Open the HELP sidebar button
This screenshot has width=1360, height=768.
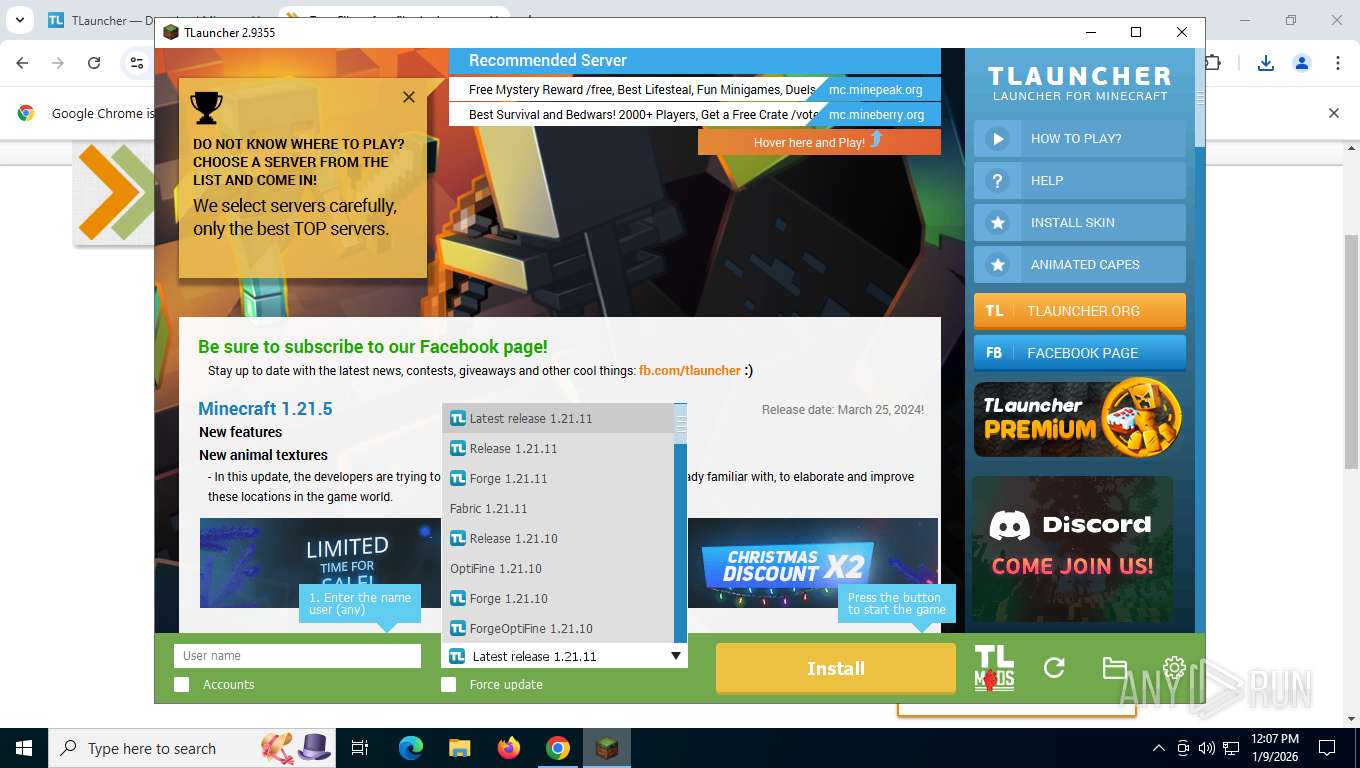1080,181
